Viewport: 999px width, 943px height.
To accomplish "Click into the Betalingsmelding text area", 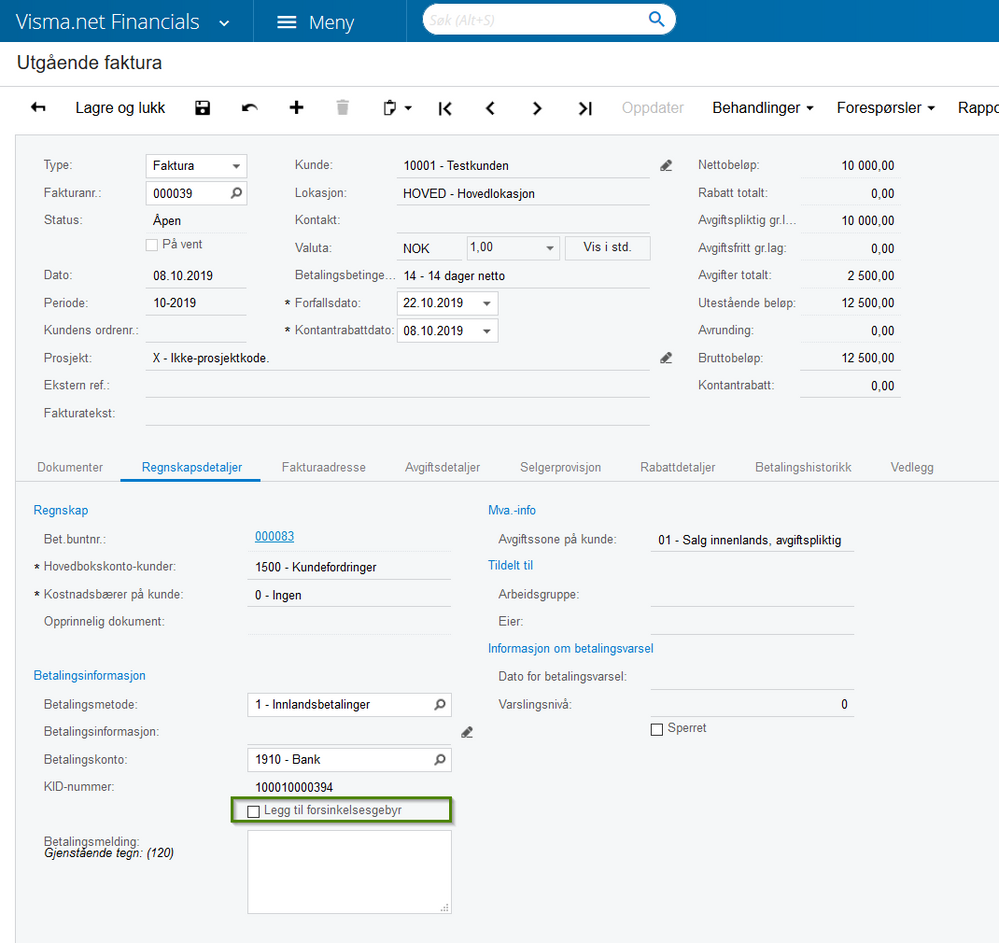I will click(349, 871).
